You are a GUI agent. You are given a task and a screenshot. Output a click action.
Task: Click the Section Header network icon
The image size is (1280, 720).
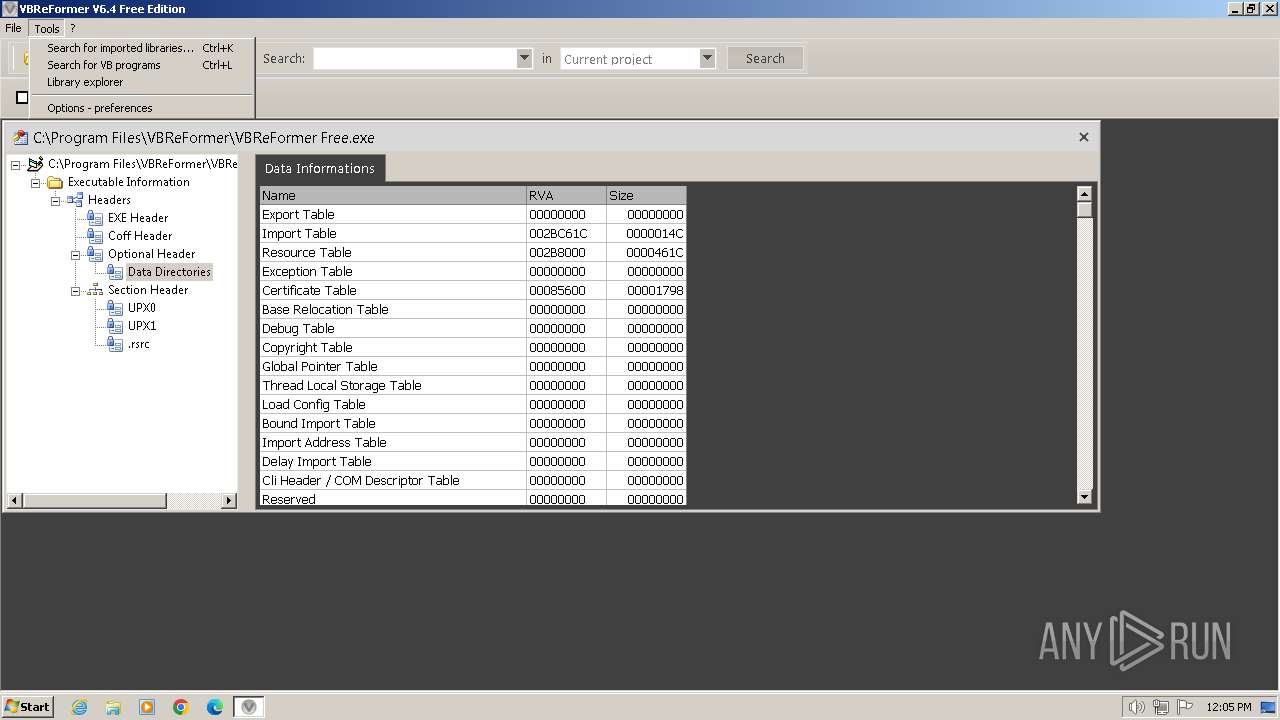tap(95, 290)
